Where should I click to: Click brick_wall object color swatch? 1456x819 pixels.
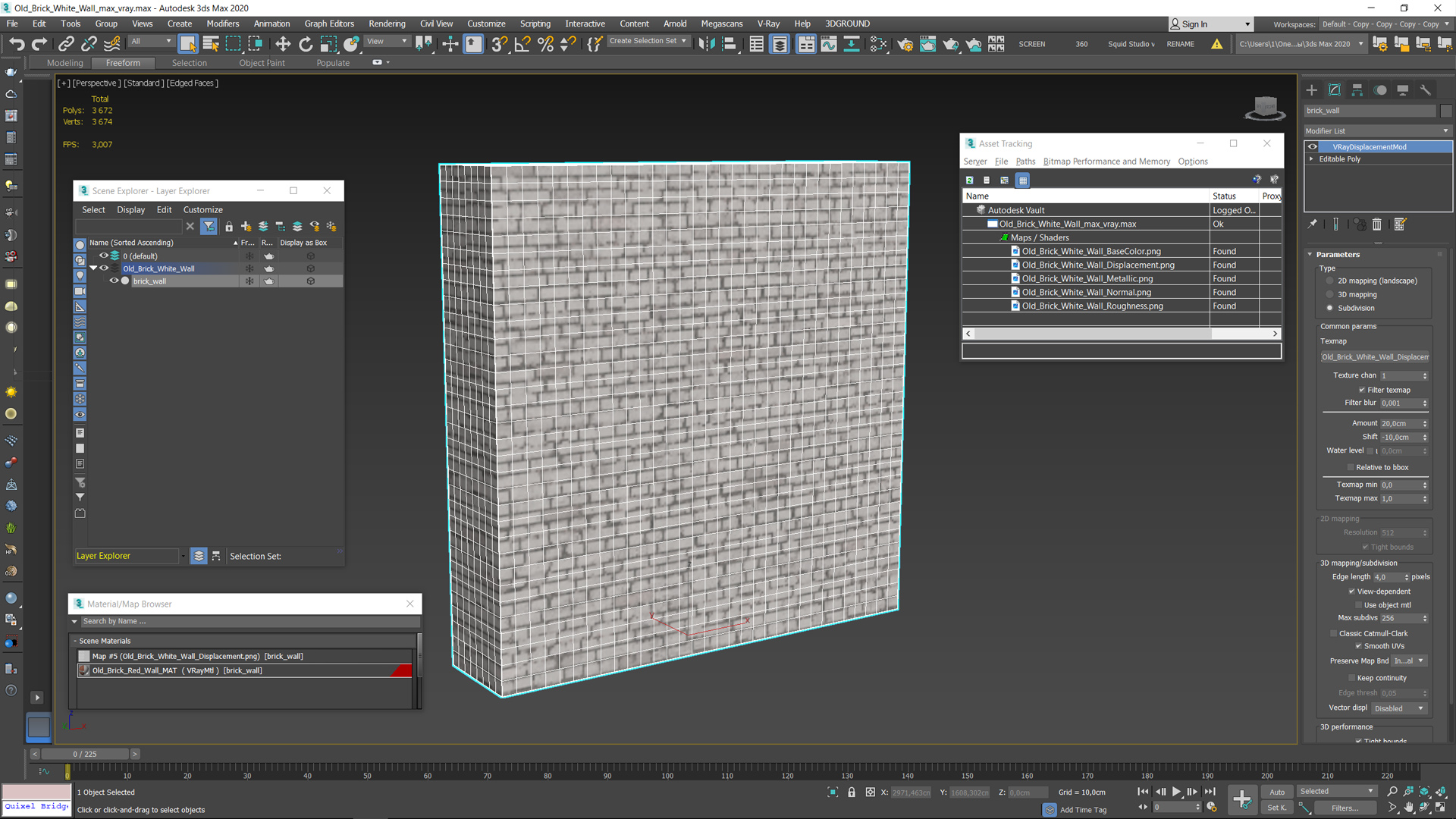(x=1445, y=111)
